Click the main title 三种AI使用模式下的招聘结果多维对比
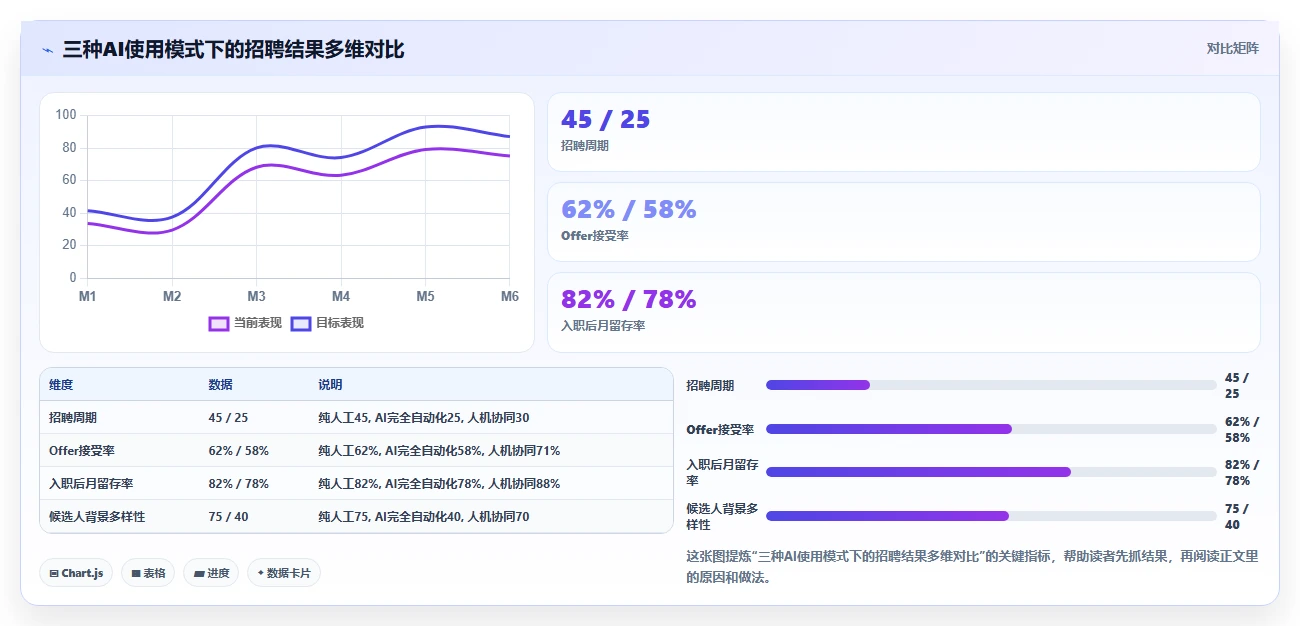 [x=233, y=49]
